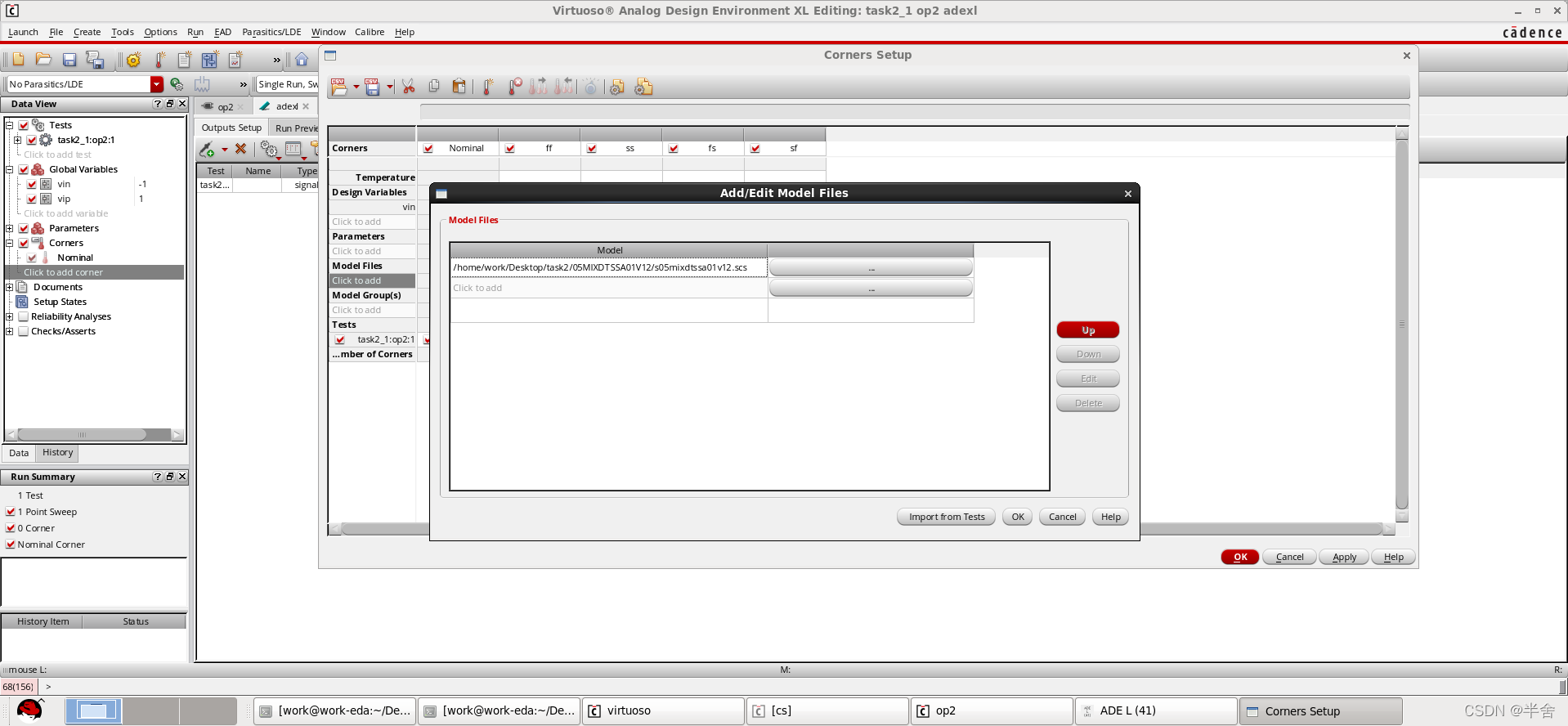Cut using the scissors icon in Corners Setup
This screenshot has width=1568, height=726.
409,87
